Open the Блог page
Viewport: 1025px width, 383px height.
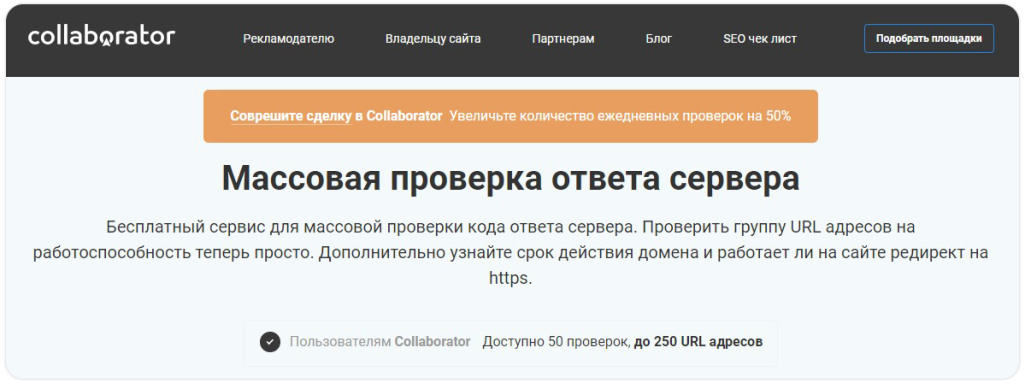click(658, 39)
